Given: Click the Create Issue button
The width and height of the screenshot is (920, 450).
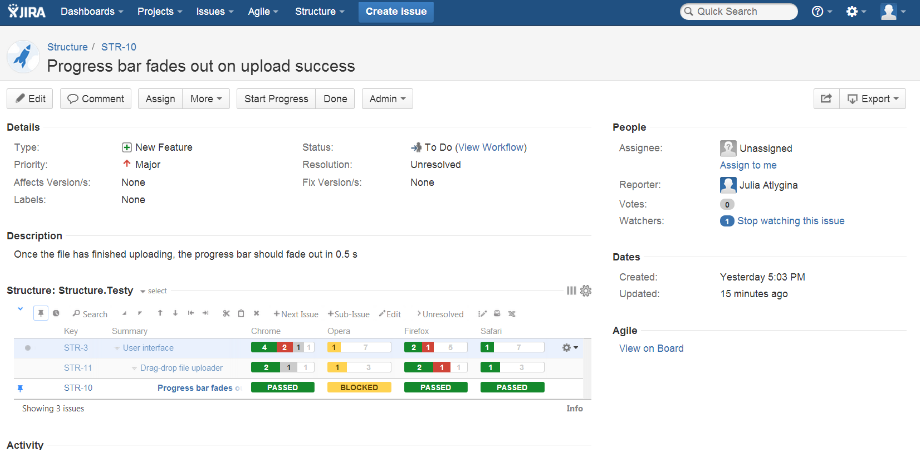Looking at the screenshot, I should point(396,12).
